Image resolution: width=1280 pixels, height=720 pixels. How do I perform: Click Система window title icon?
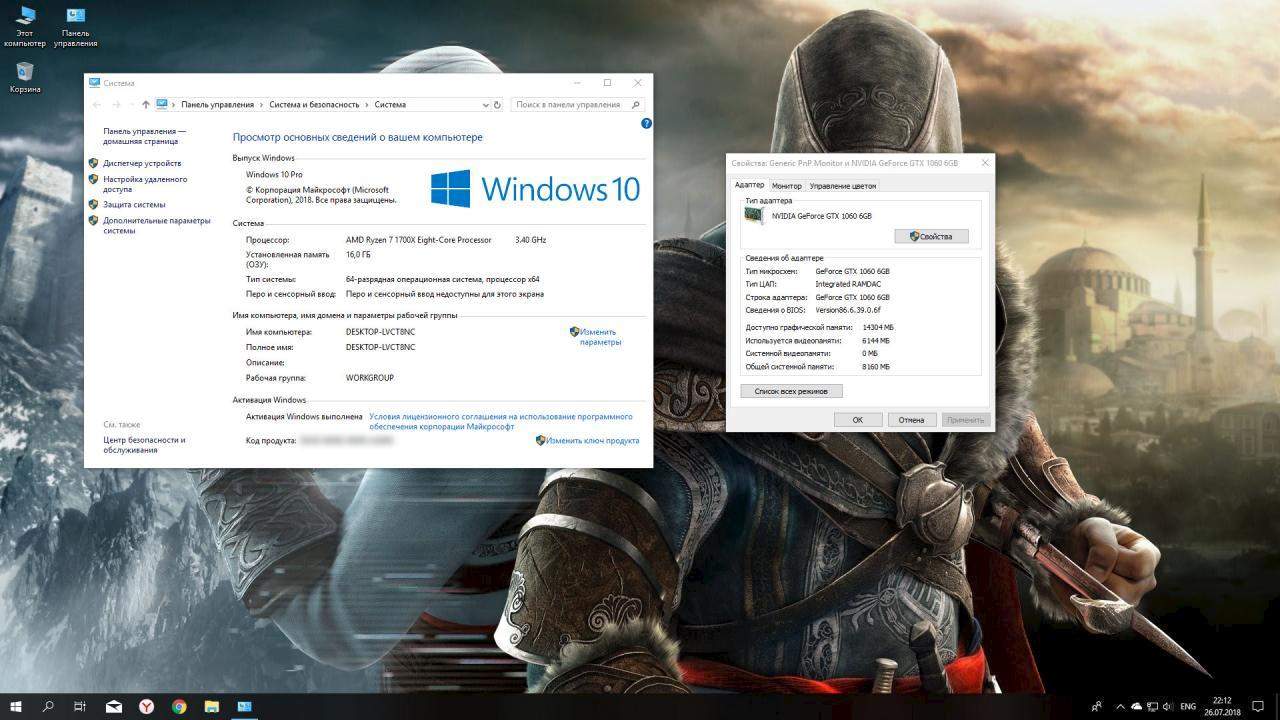[x=94, y=83]
